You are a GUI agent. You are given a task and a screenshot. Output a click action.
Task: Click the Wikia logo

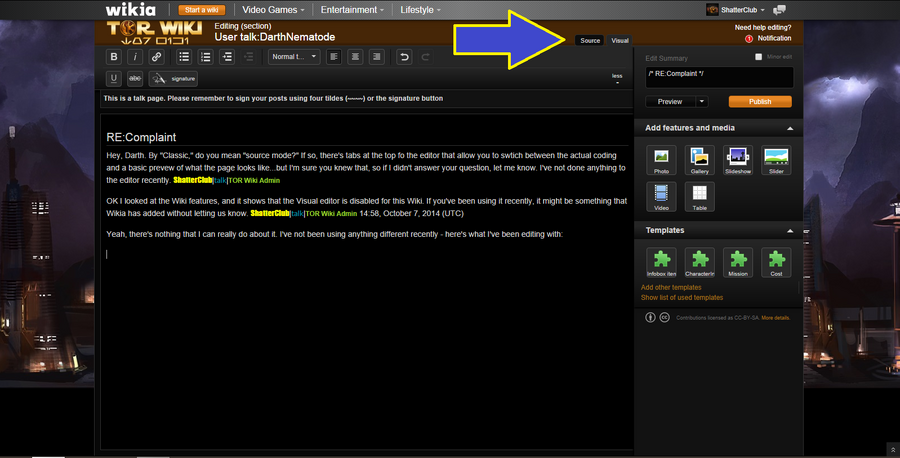(130, 10)
